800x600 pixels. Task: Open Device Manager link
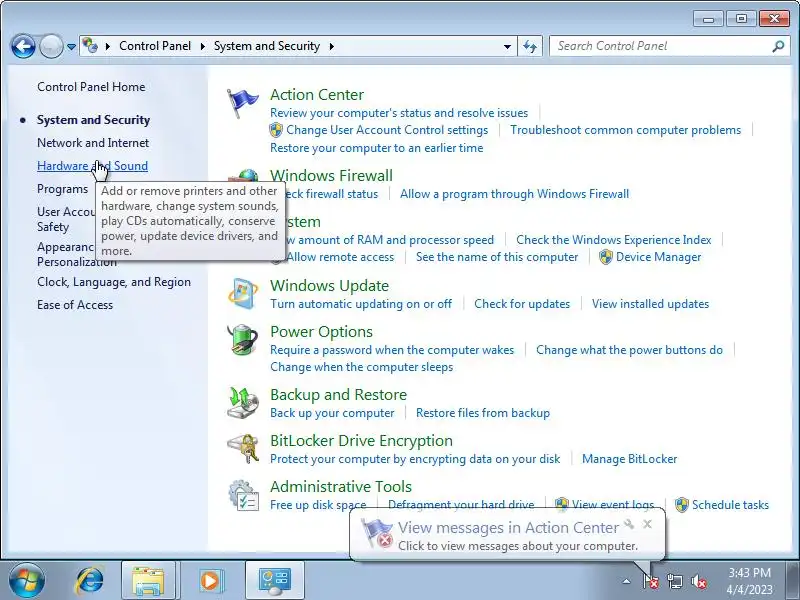tap(659, 257)
